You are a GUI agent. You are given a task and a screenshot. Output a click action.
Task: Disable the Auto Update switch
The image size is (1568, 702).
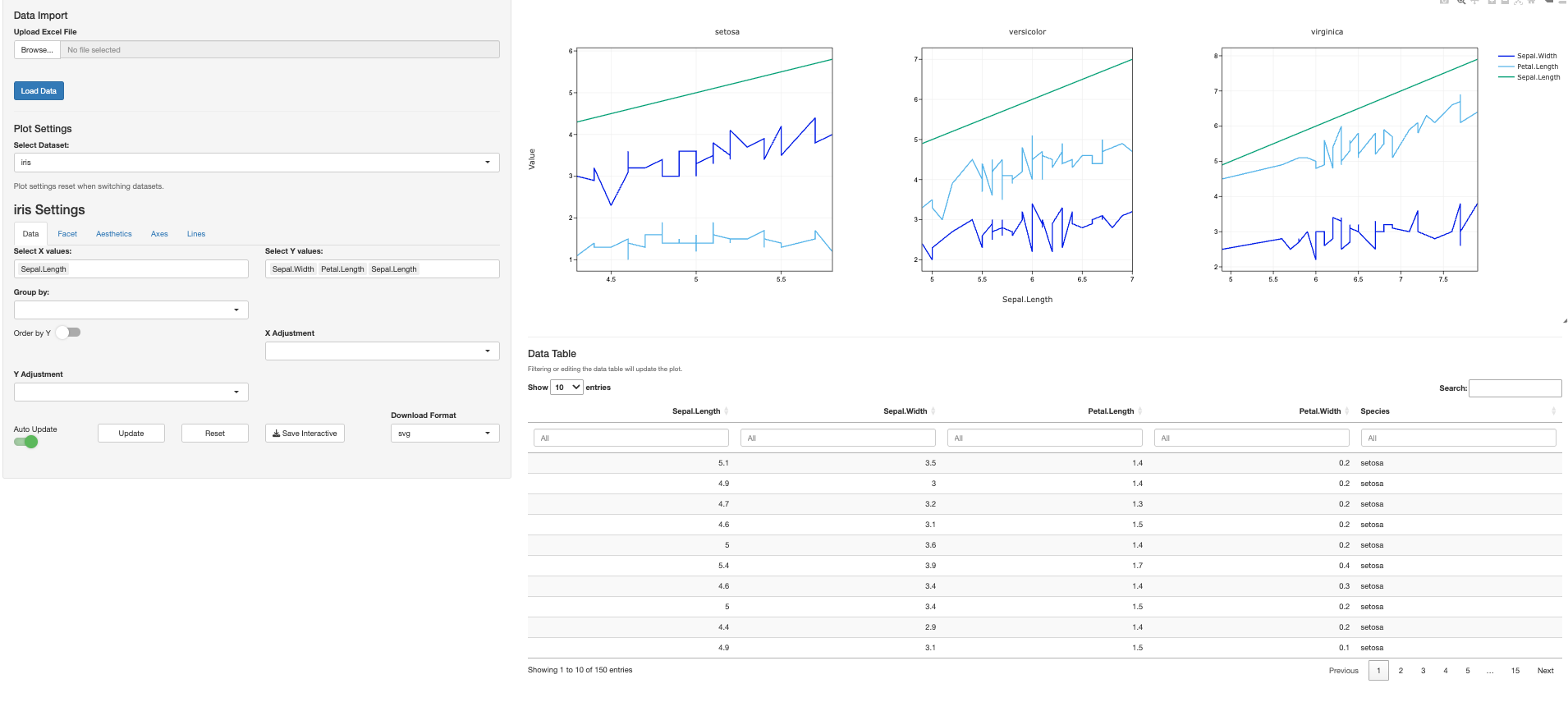click(x=25, y=442)
